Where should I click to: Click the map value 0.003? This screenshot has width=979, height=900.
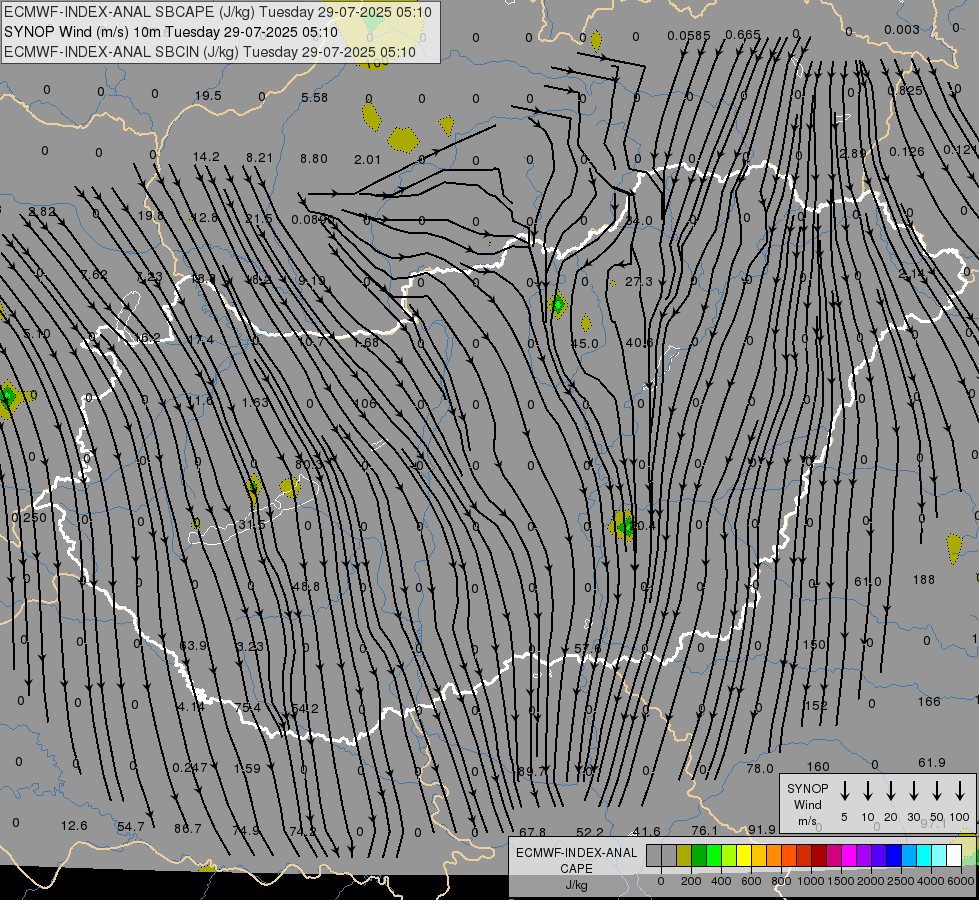pos(902,29)
